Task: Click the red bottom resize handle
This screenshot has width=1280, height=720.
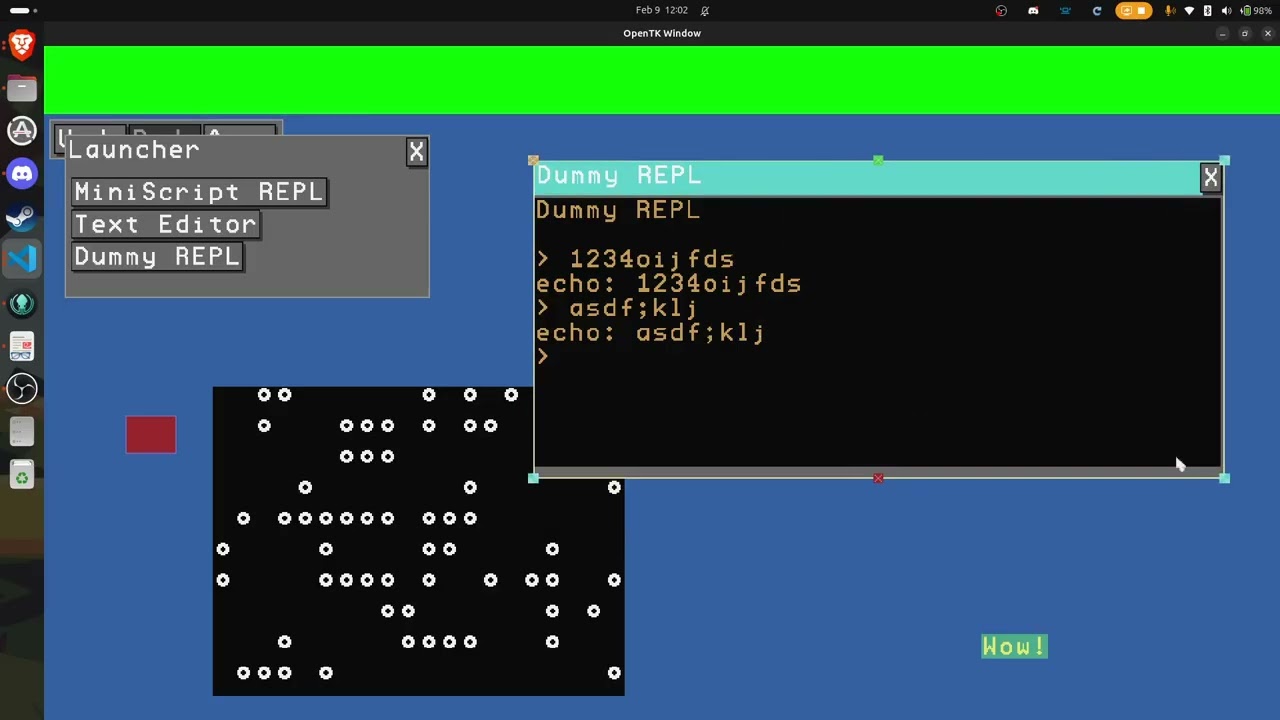Action: coord(878,479)
